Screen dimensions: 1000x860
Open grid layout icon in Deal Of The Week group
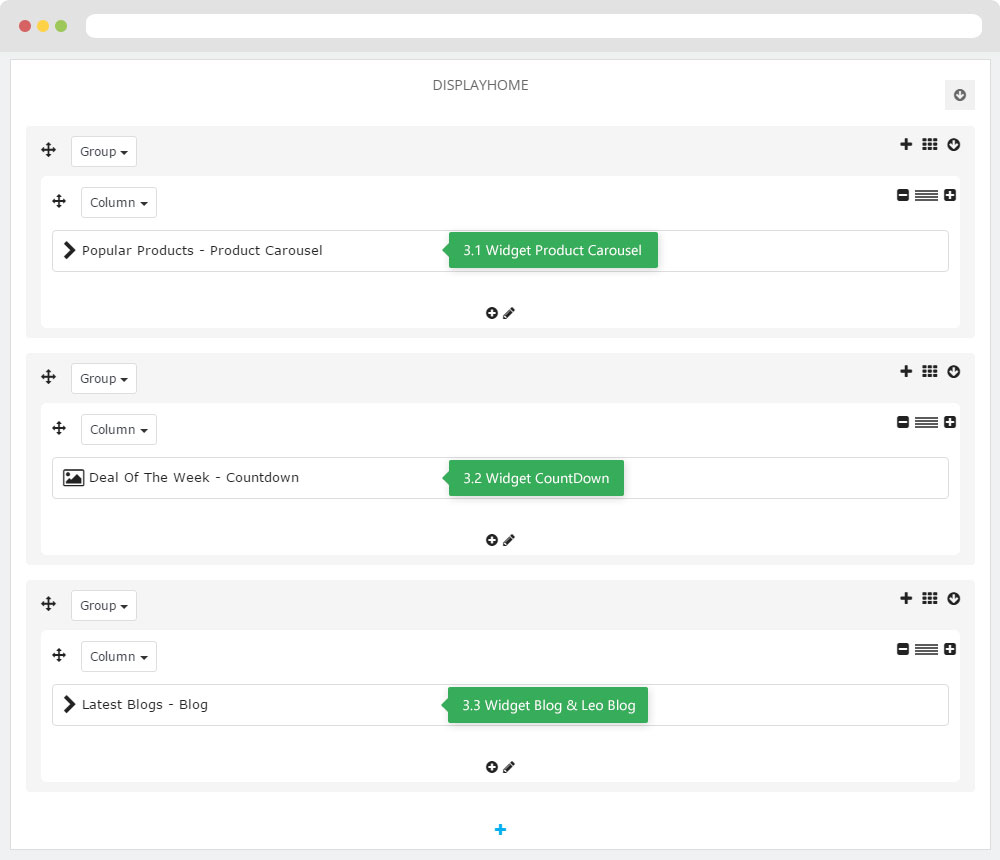click(929, 371)
